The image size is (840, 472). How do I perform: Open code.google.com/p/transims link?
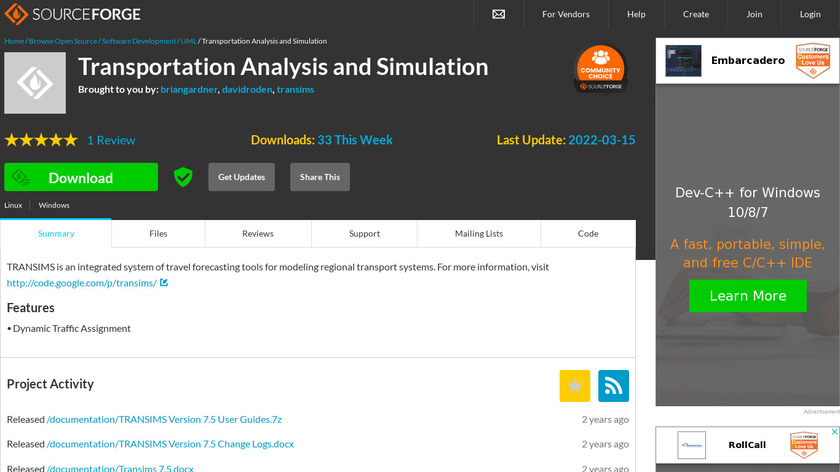pos(81,283)
